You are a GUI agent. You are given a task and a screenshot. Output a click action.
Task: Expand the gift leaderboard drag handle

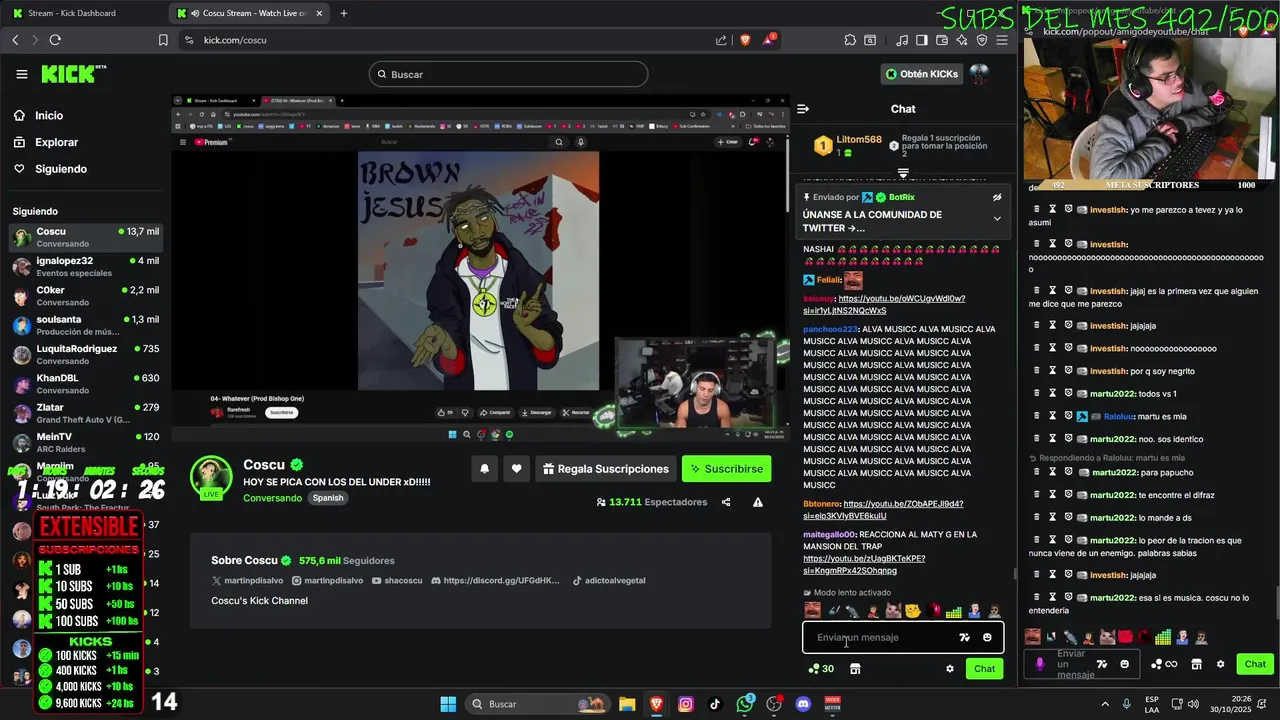coord(903,173)
